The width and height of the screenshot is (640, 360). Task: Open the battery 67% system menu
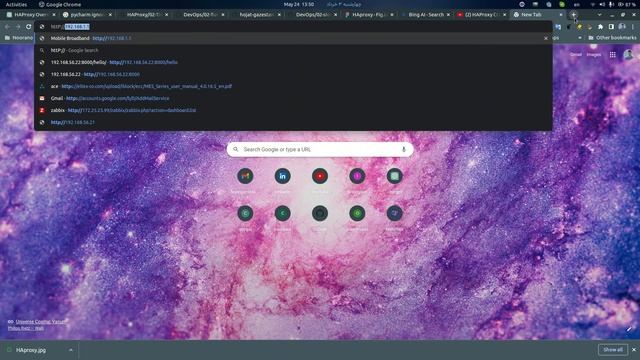tap(627, 4)
